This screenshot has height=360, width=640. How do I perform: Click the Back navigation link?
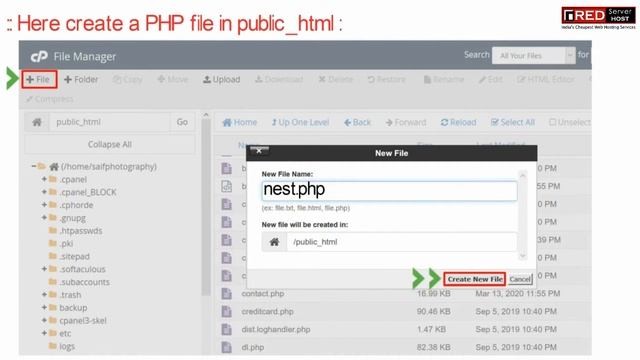point(358,122)
